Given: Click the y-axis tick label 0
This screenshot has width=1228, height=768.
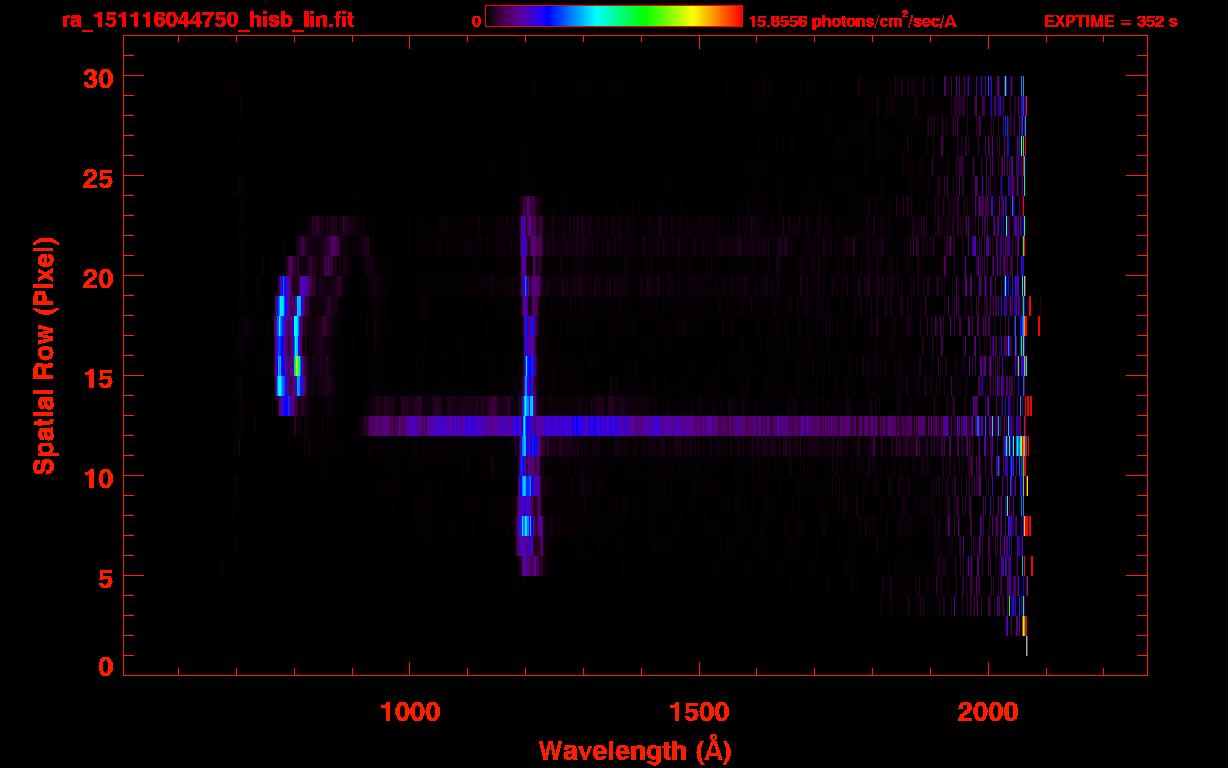Looking at the screenshot, I should coord(103,667).
